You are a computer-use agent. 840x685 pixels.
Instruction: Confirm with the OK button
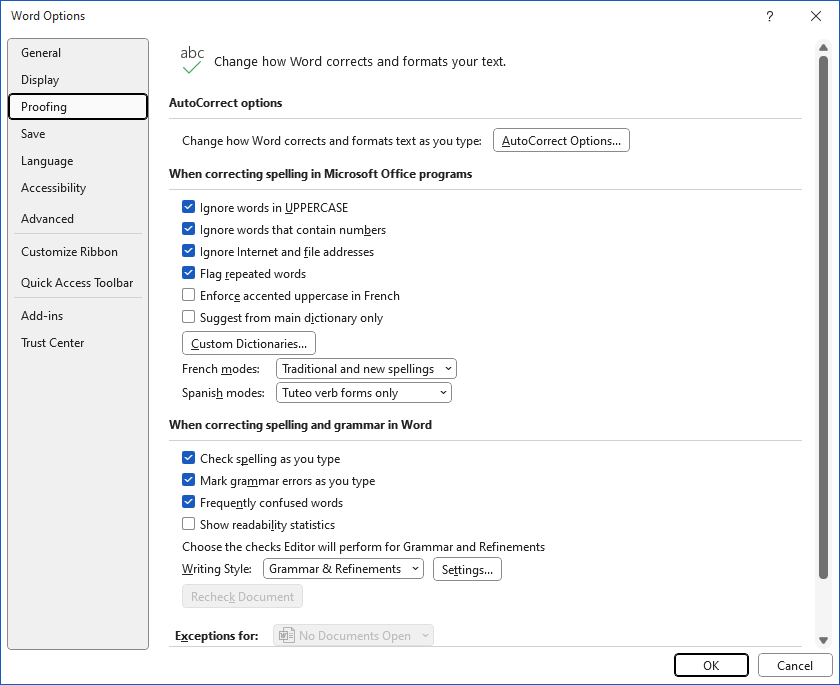[x=711, y=665]
